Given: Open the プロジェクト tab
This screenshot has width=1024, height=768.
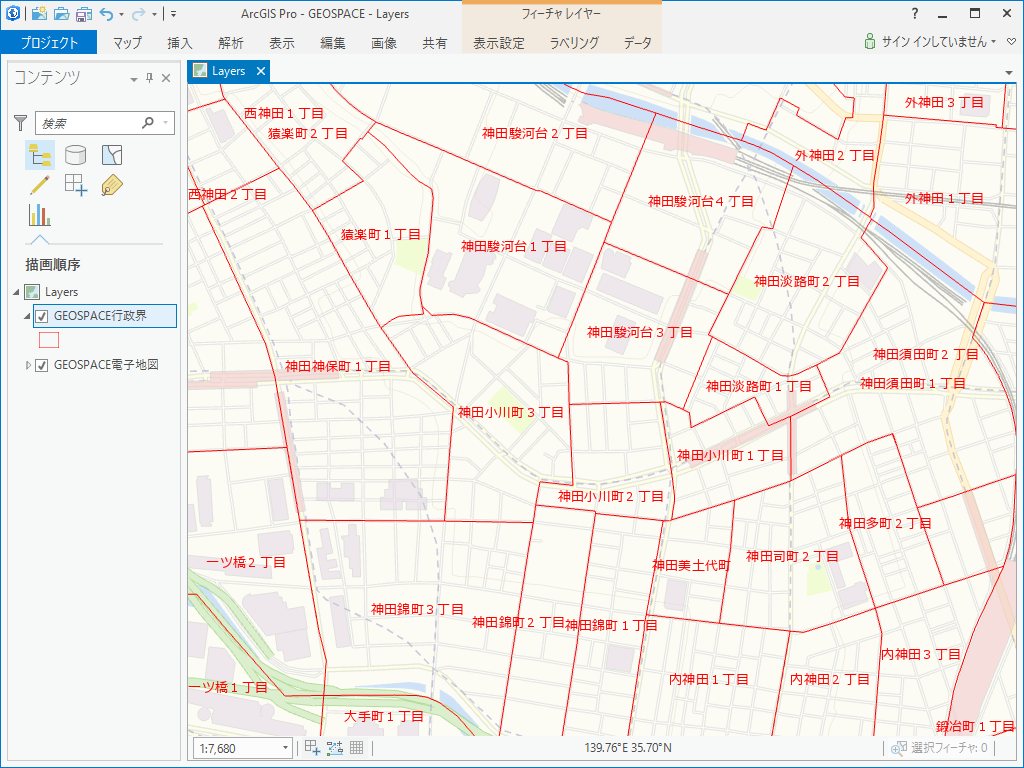Looking at the screenshot, I should tap(49, 43).
